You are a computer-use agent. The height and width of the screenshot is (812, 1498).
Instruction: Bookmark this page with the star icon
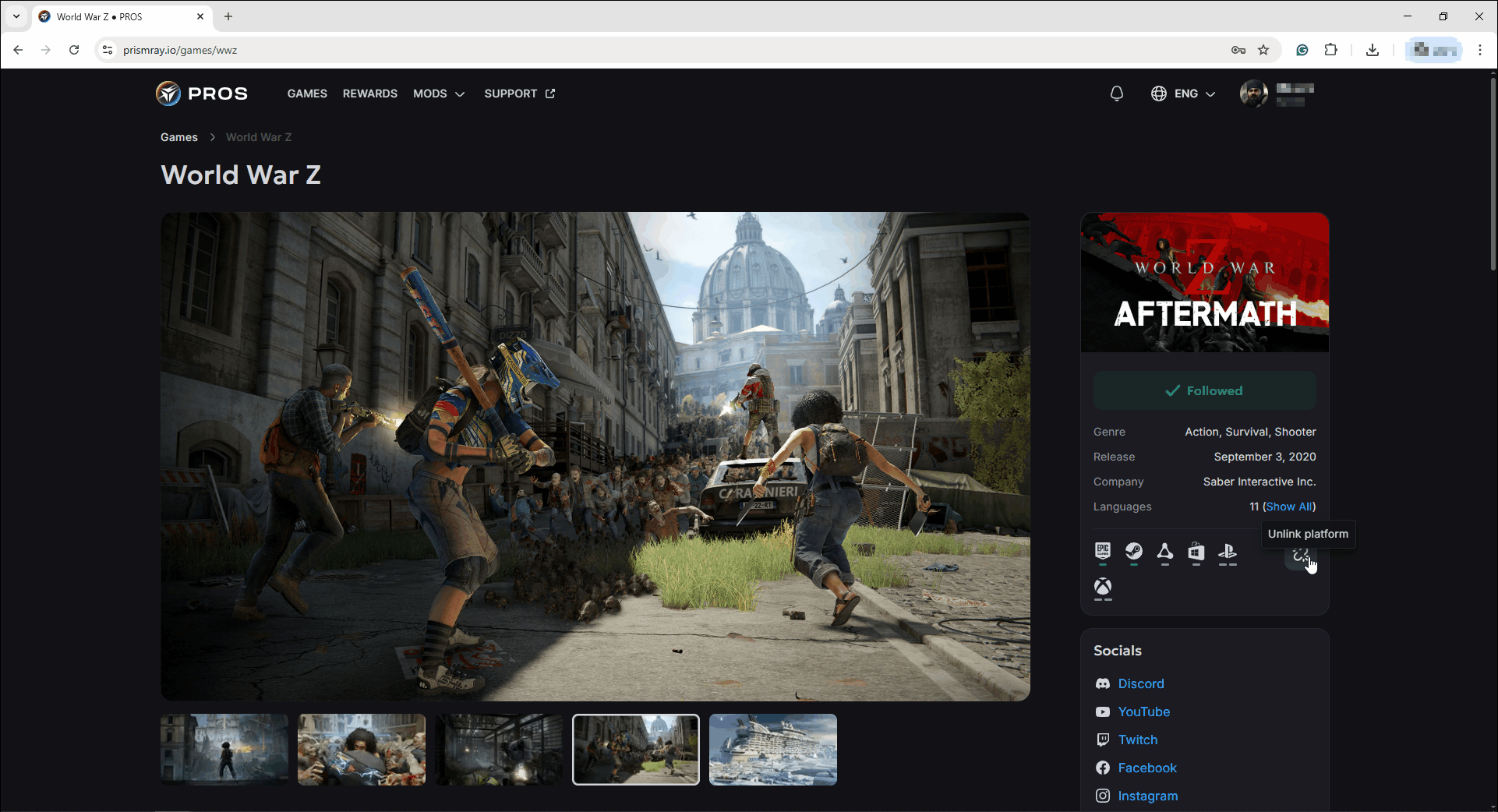[1263, 50]
